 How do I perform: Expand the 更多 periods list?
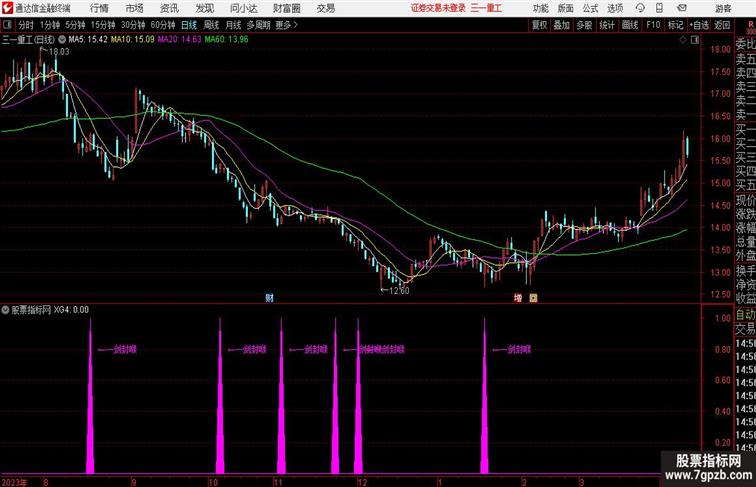[x=287, y=25]
